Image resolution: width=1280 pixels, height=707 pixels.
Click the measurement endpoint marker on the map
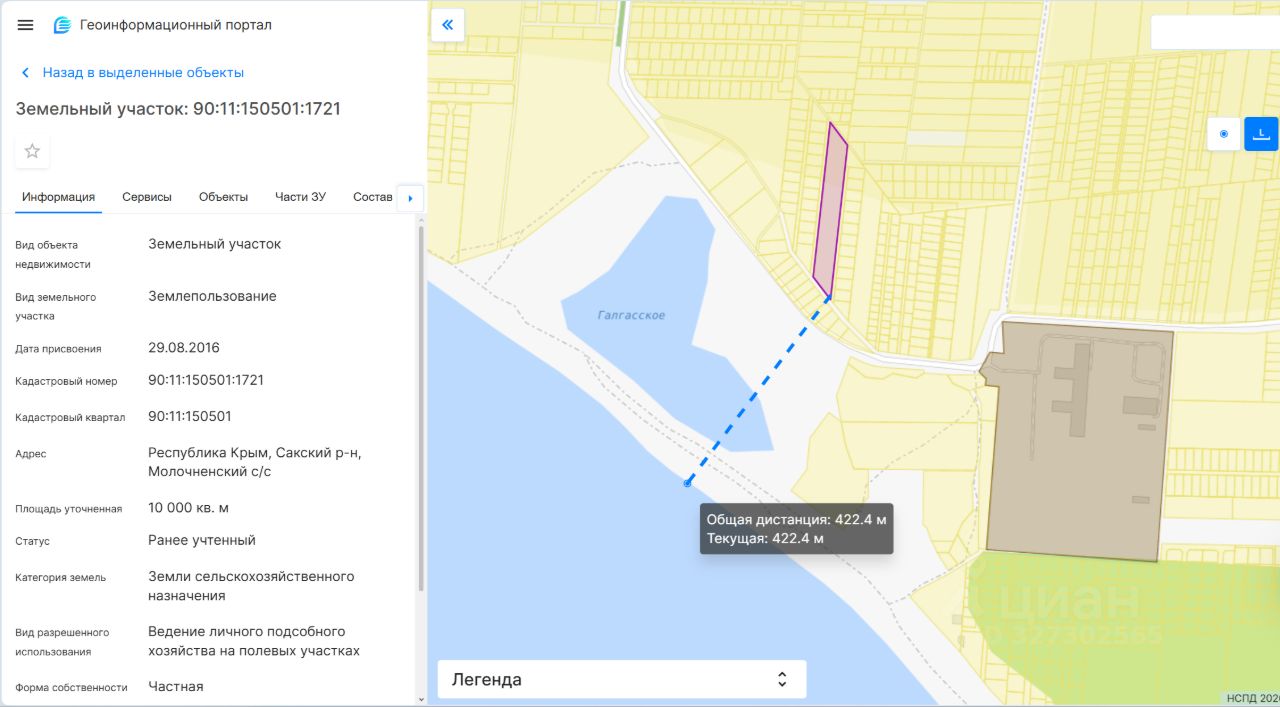point(687,483)
